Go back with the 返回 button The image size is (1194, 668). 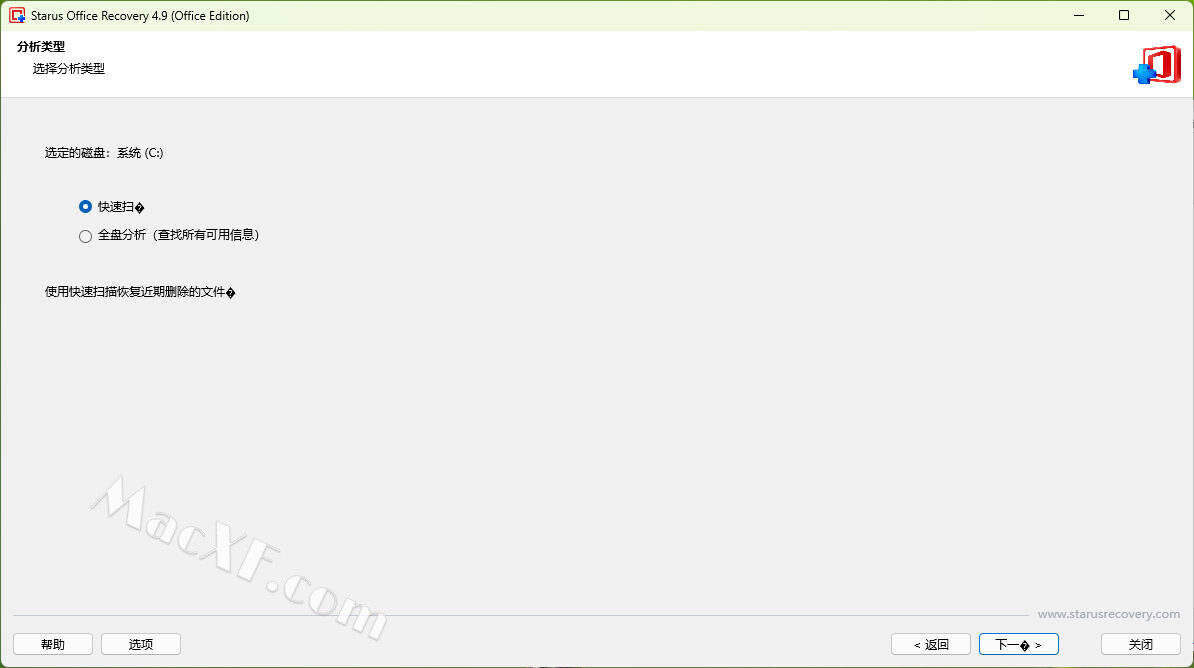pyautogui.click(x=931, y=644)
